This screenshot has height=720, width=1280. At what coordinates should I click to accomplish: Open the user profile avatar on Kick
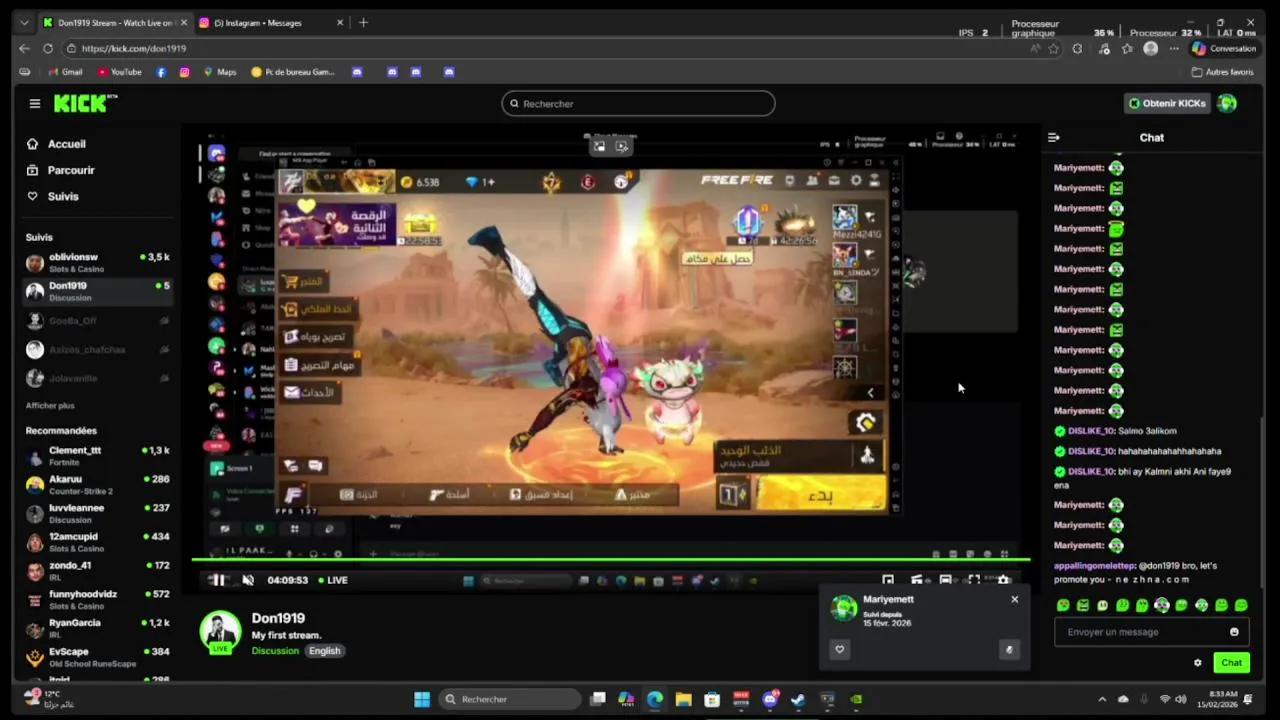(x=1227, y=103)
